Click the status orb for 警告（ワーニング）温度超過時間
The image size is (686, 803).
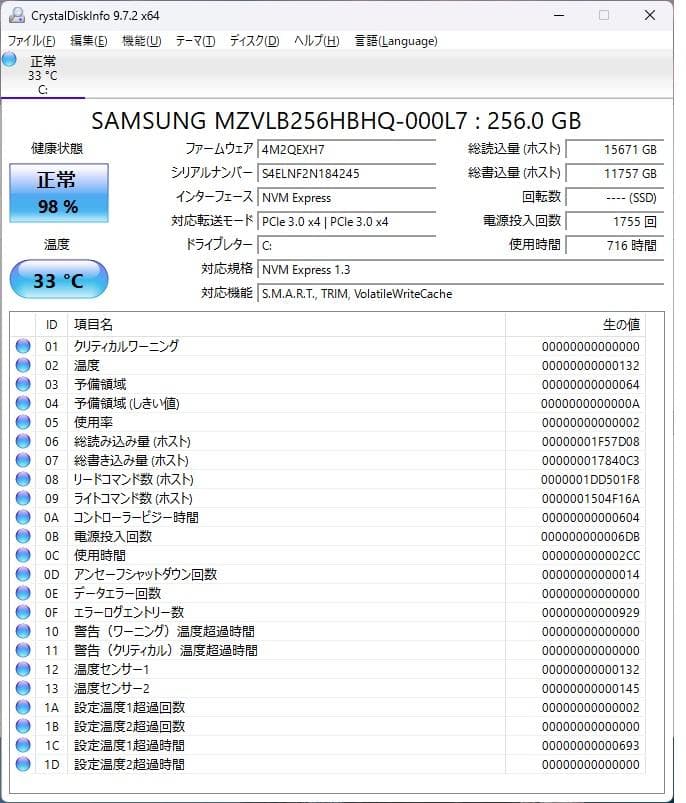tap(23, 631)
